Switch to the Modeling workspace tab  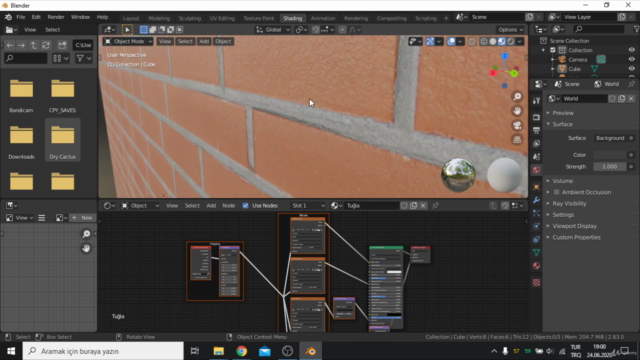pos(159,18)
